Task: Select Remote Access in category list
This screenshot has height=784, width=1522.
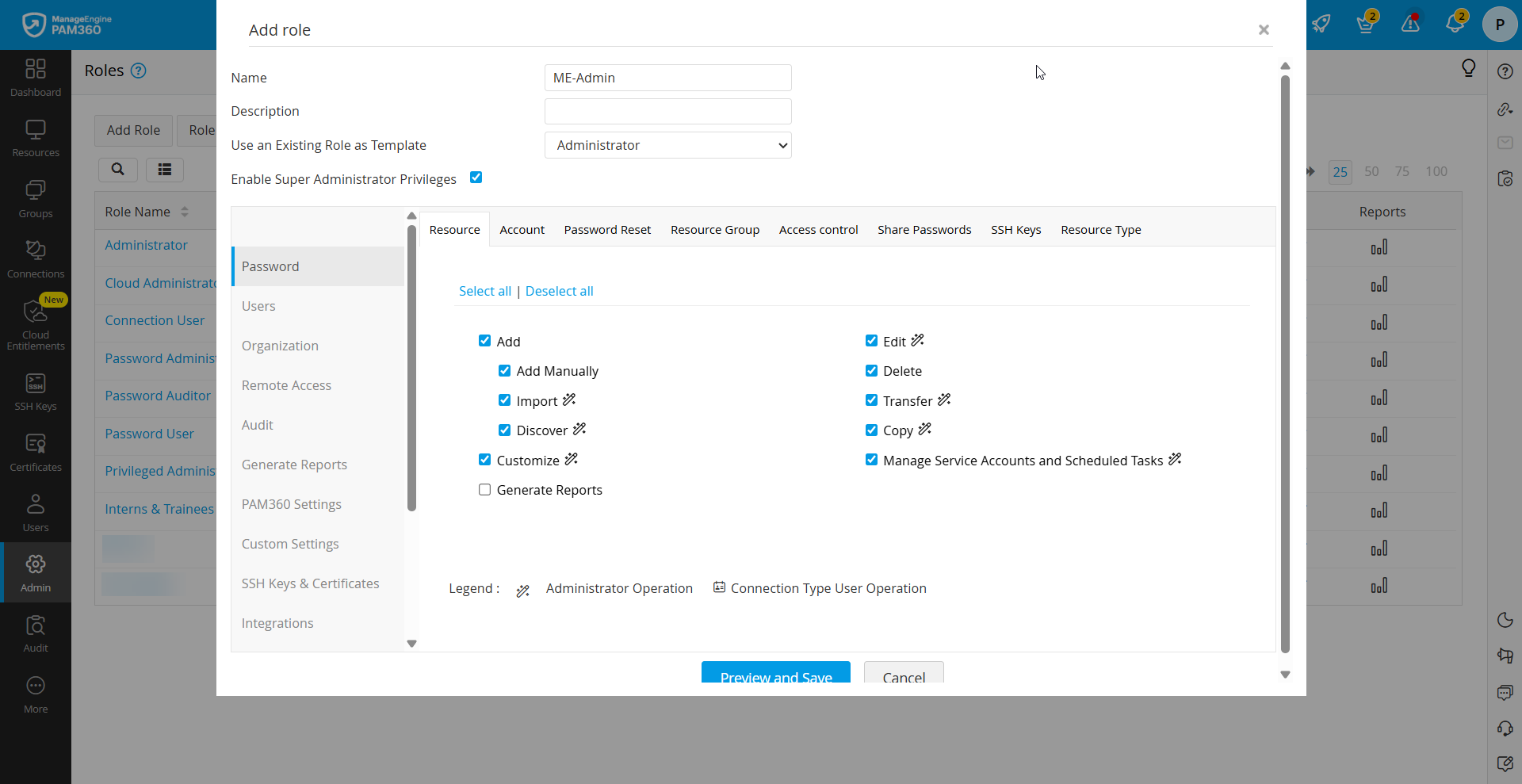Action: 286,385
